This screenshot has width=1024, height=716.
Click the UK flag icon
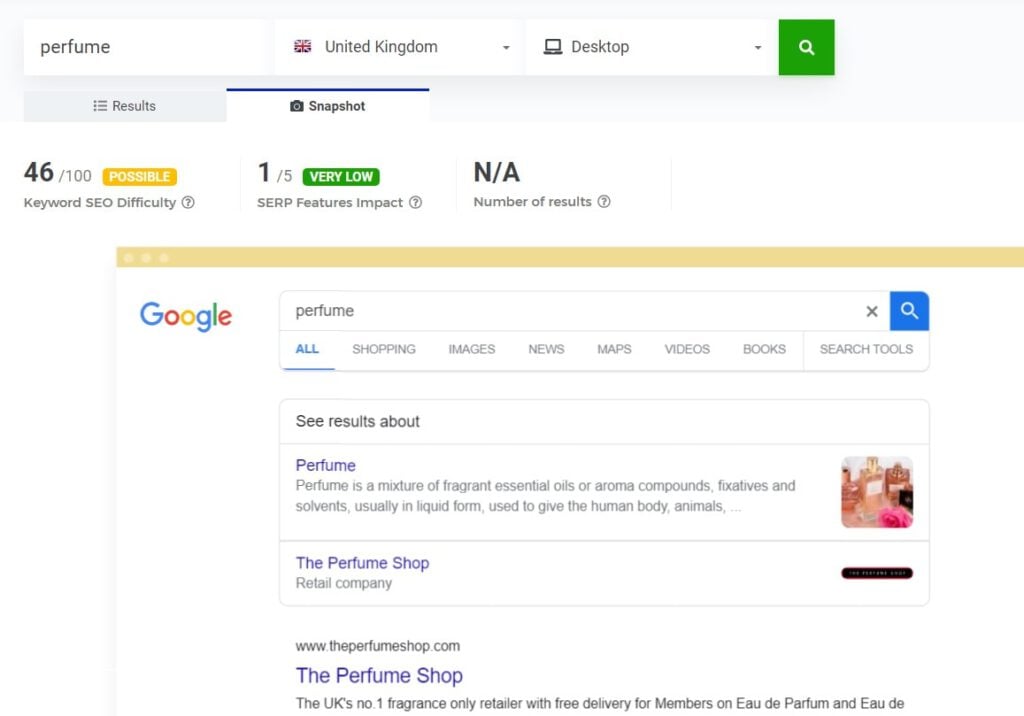(301, 46)
